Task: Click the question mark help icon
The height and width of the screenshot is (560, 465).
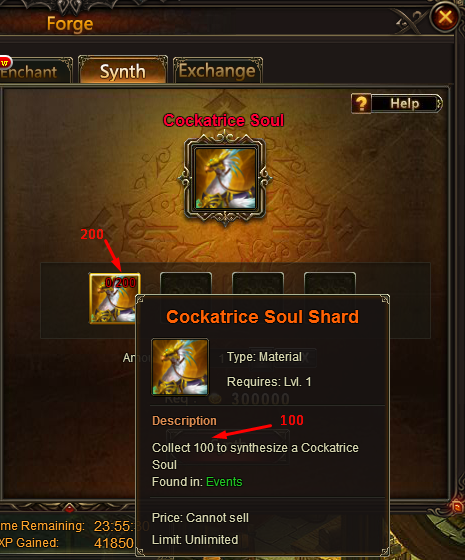Action: pyautogui.click(x=361, y=104)
